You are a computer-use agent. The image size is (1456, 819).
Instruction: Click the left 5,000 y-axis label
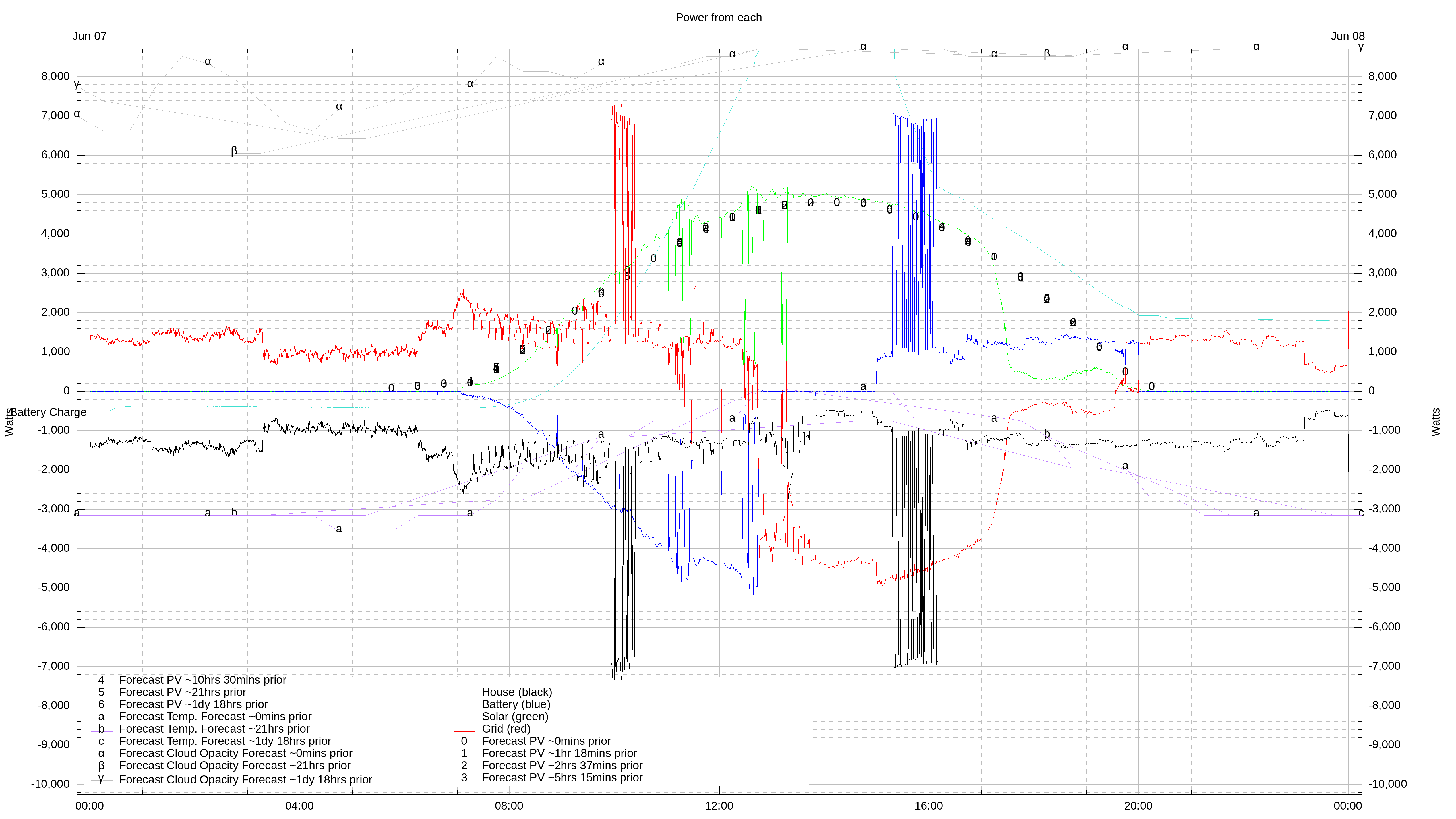pos(55,194)
